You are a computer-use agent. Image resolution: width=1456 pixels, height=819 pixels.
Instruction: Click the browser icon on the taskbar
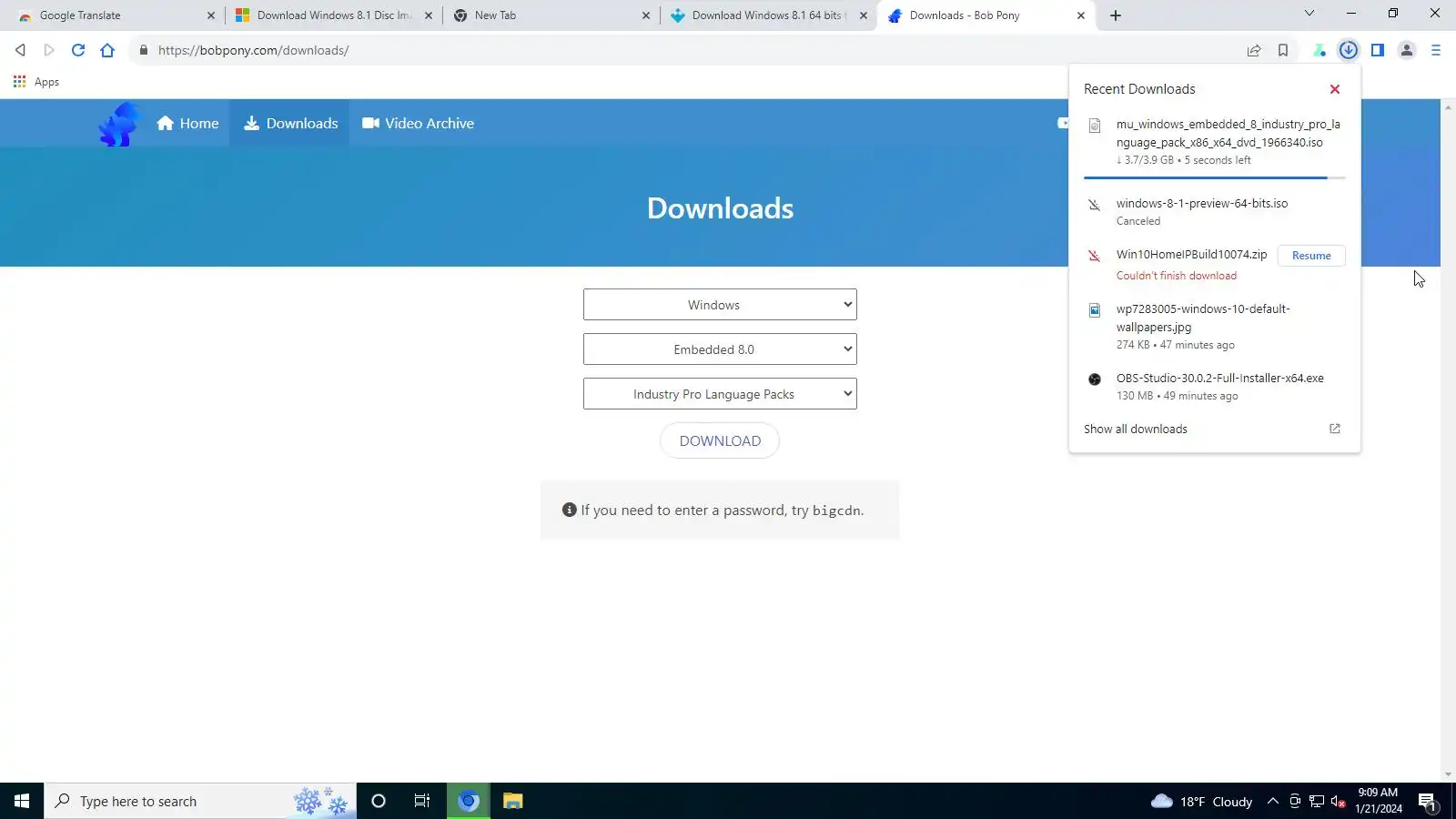(x=469, y=801)
